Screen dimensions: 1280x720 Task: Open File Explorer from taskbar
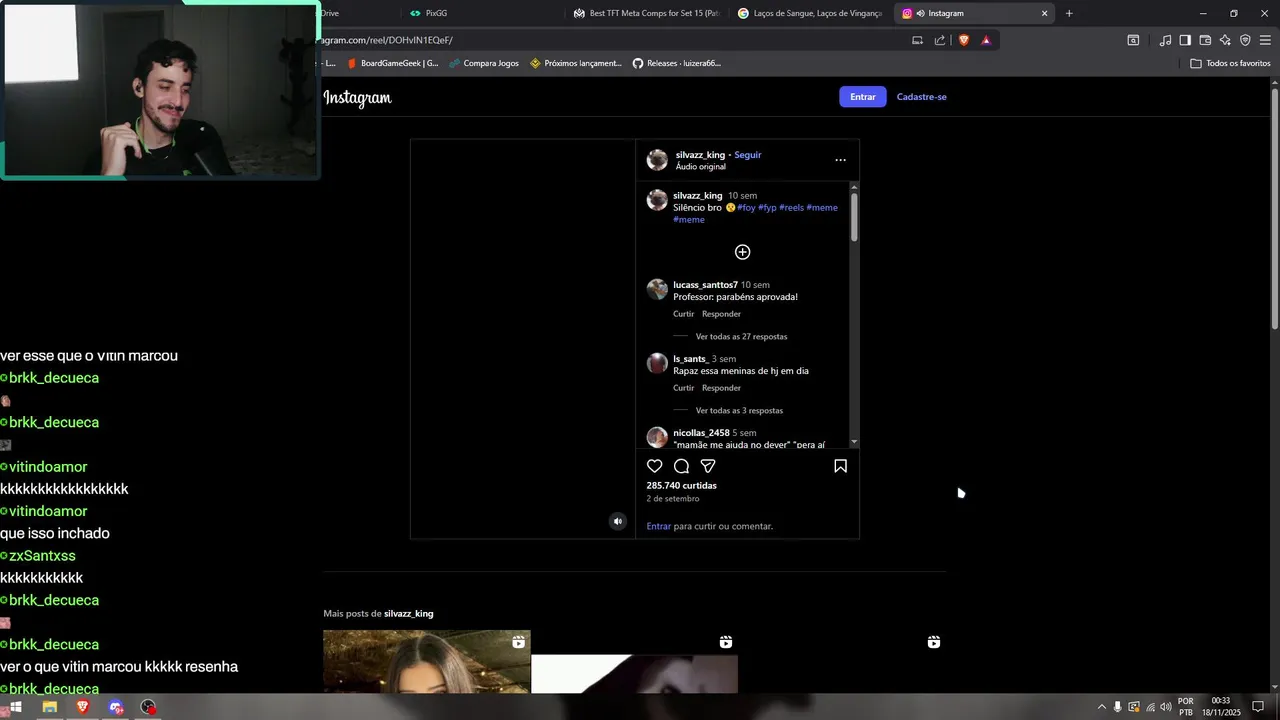click(x=49, y=707)
